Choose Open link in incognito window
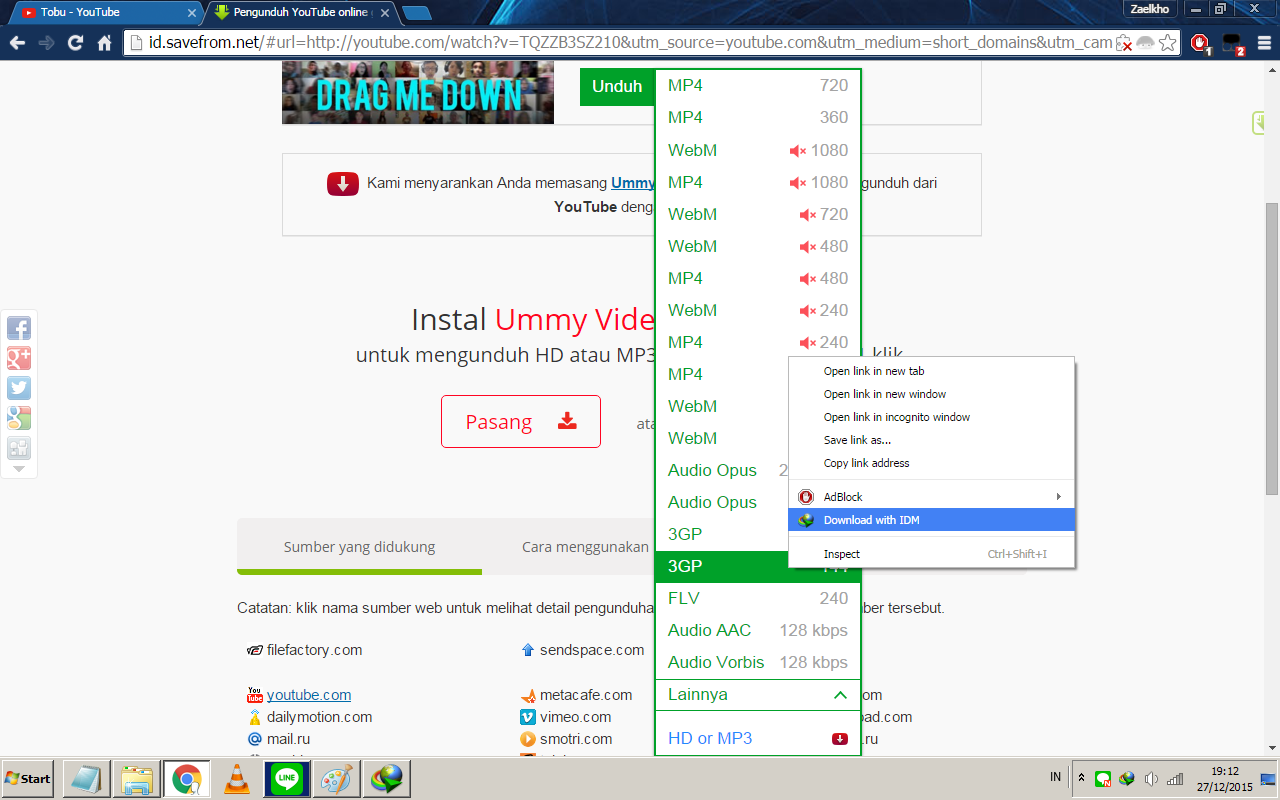 click(x=931, y=417)
